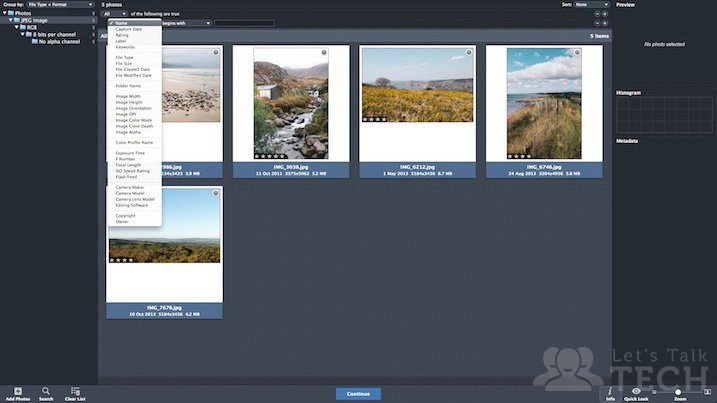Viewport: 717px width, 403px height.
Task: Click the small-thumbnail icon left of Zoom slider
Action: (654, 392)
